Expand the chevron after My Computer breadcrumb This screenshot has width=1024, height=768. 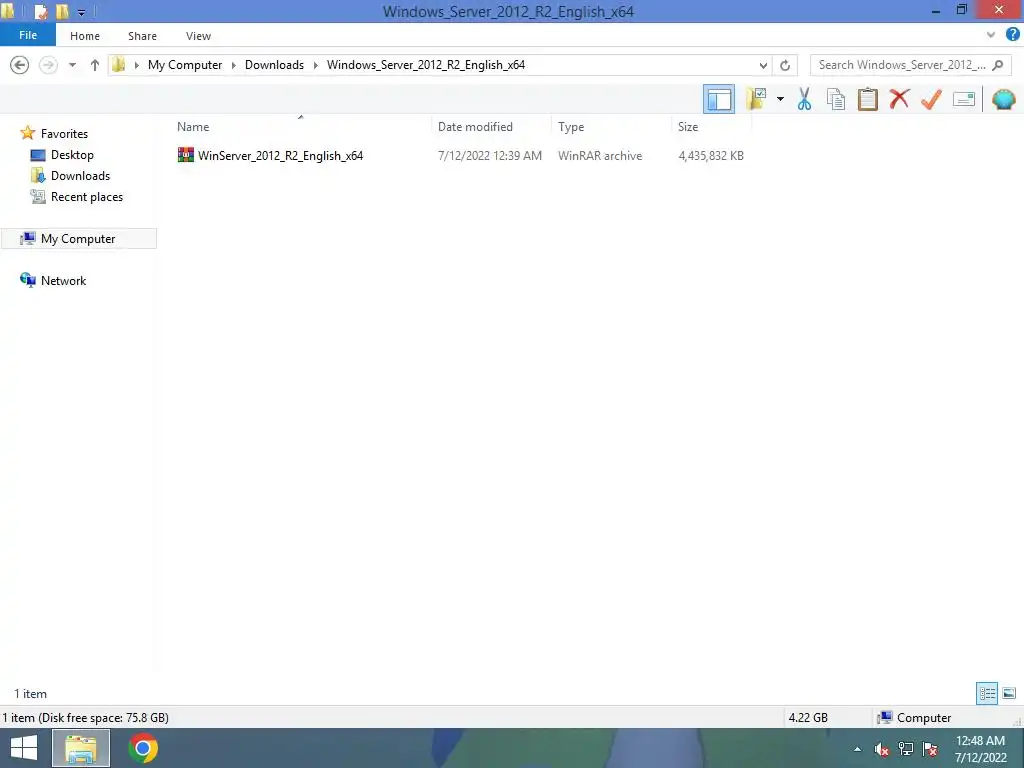234,65
